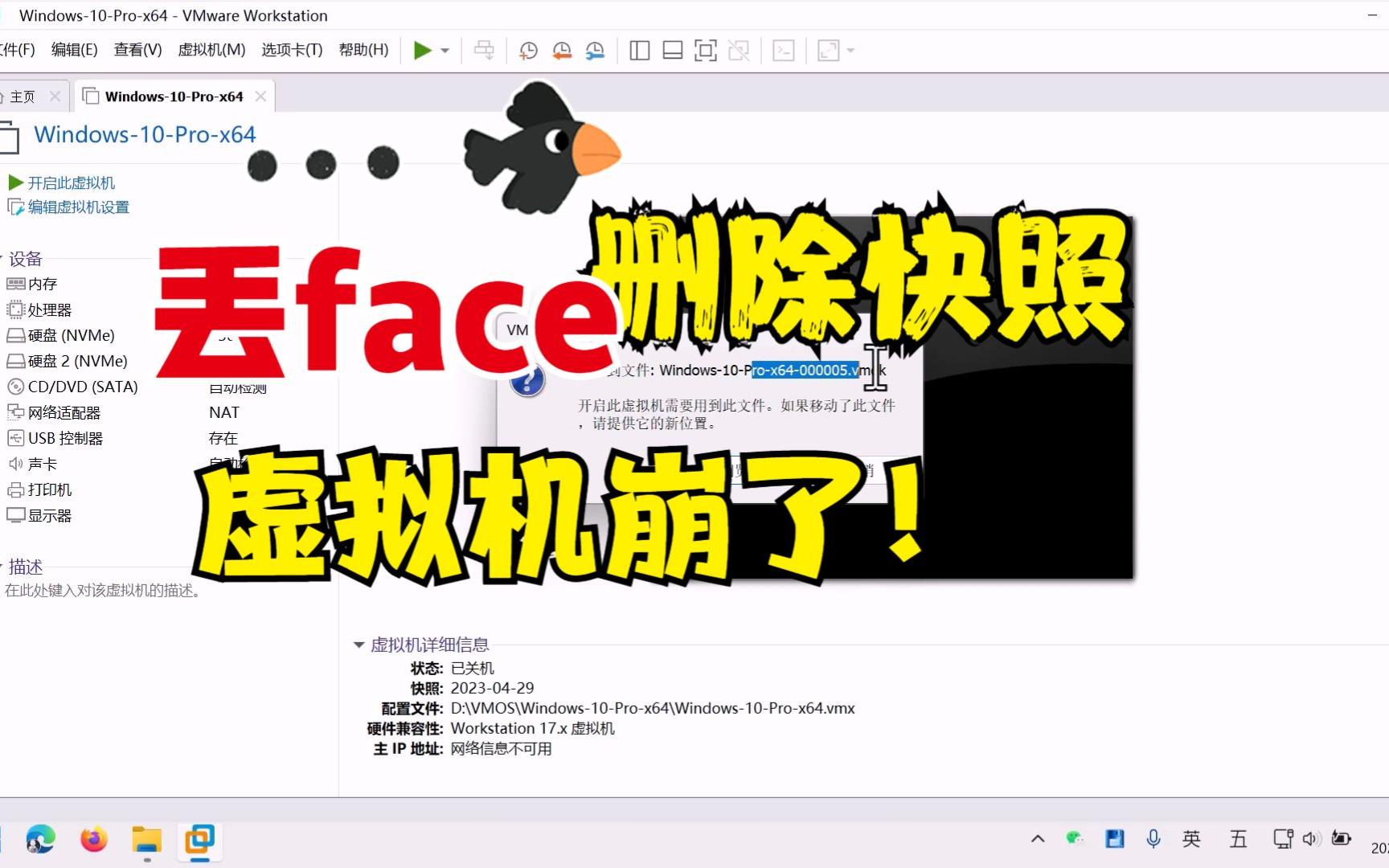Click the WeChat tray icon
This screenshot has height=868, width=1389.
(x=1075, y=838)
